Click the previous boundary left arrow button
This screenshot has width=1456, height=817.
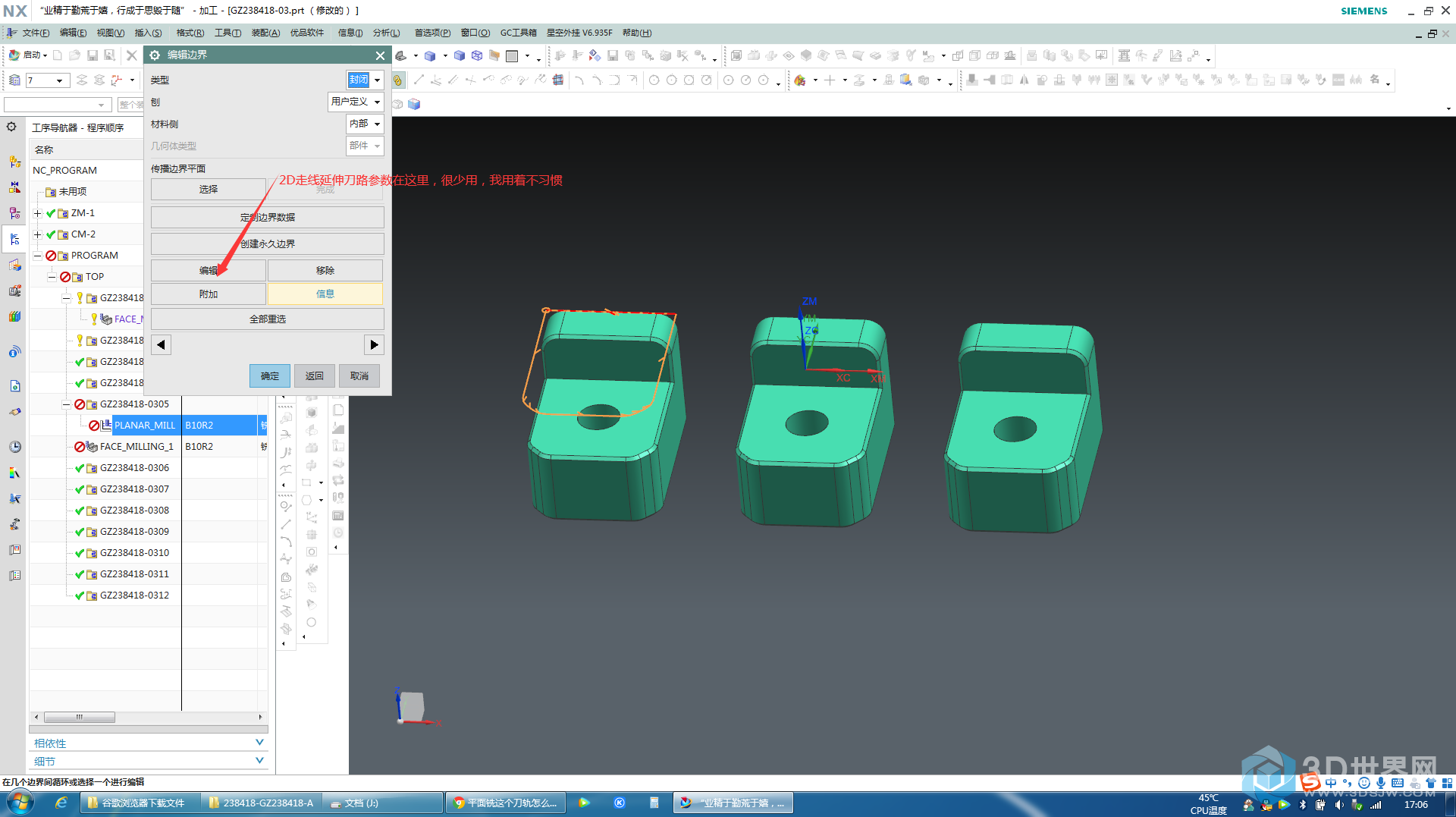(x=161, y=344)
